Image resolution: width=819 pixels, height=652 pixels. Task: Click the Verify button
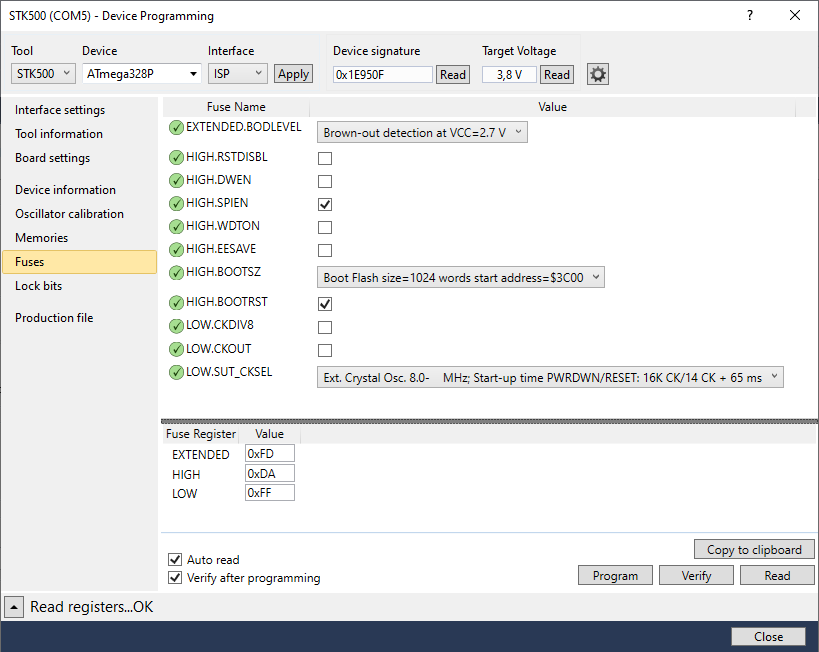(696, 576)
